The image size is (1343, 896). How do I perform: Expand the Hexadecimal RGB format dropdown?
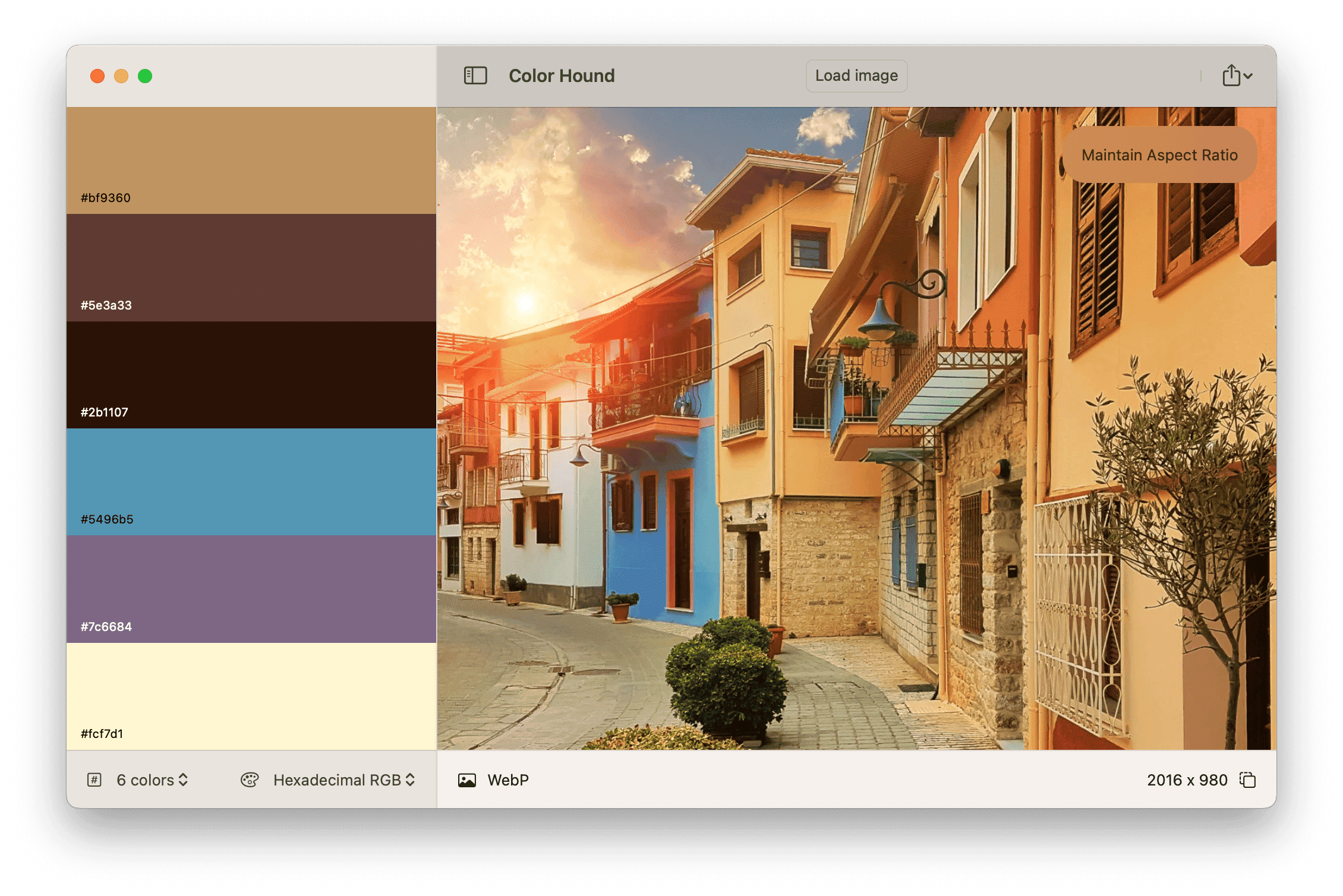coord(343,780)
